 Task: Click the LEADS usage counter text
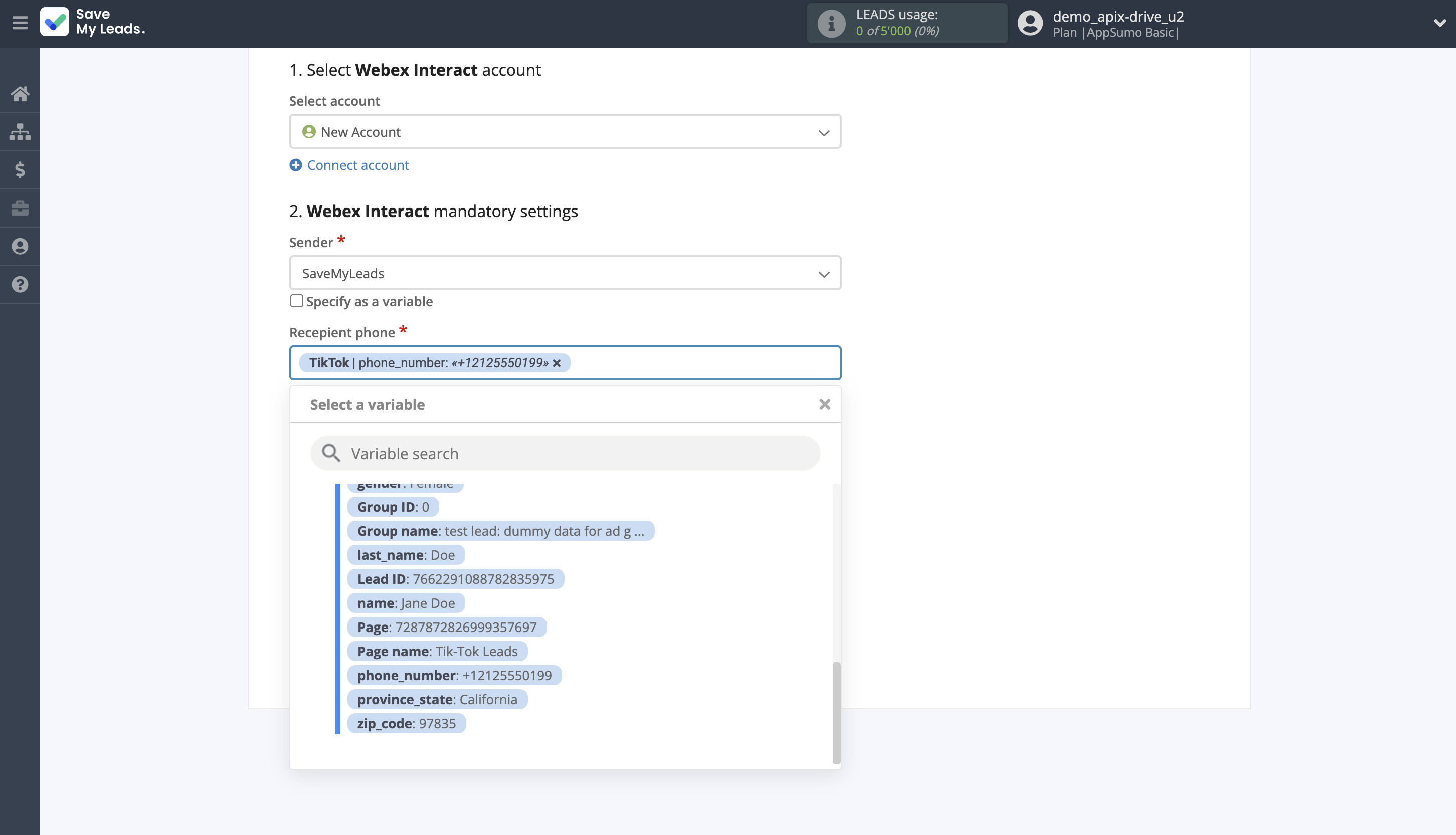coord(897,31)
